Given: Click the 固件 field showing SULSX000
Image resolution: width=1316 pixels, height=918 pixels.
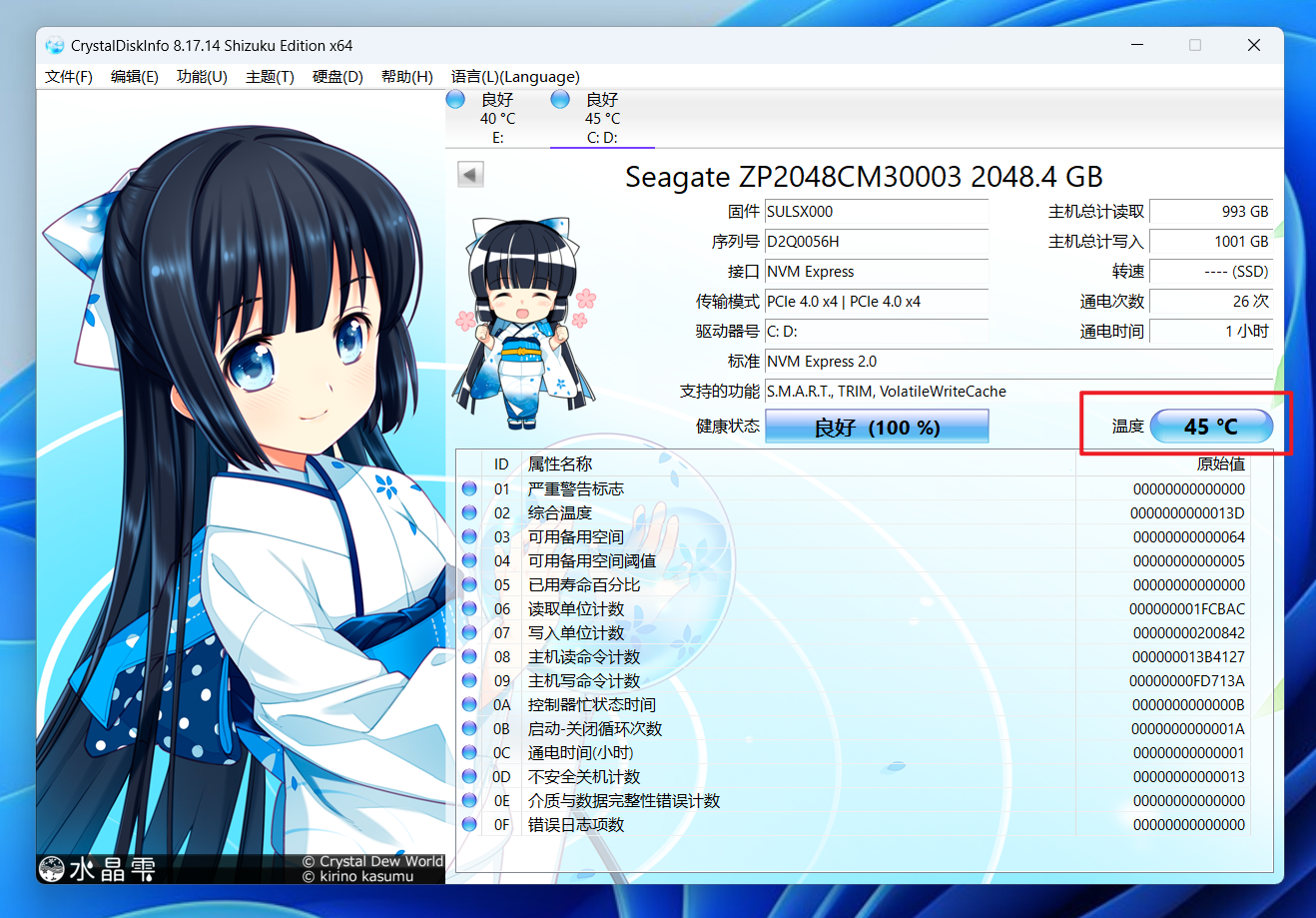Looking at the screenshot, I should 876,212.
